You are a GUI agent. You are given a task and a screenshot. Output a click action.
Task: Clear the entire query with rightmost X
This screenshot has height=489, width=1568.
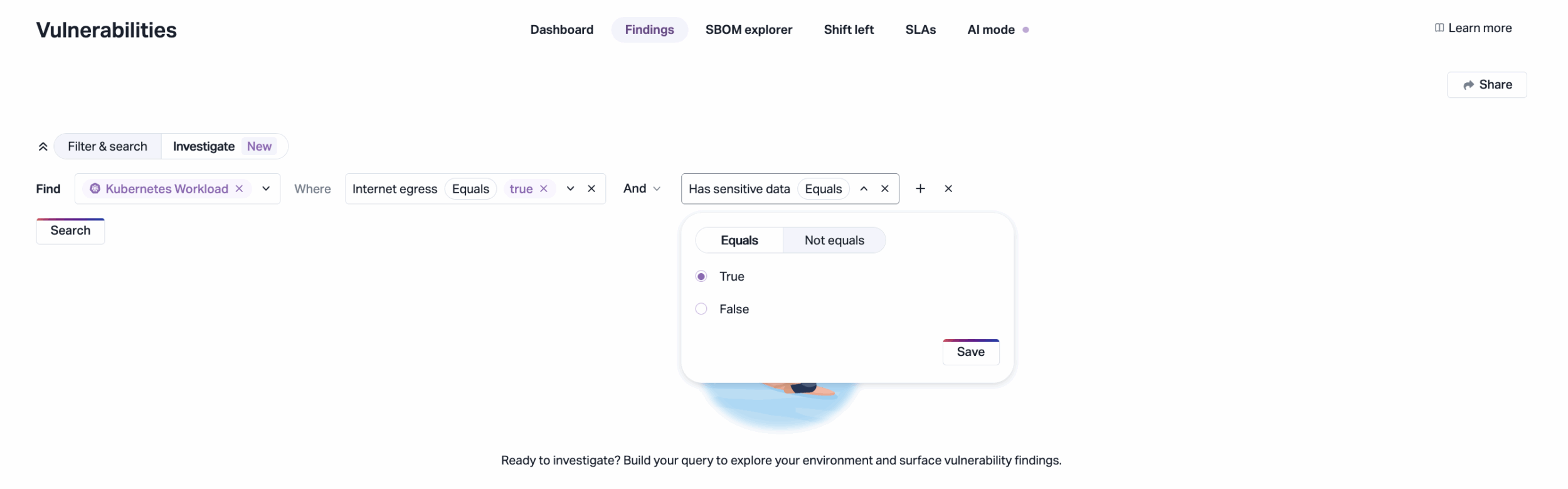pyautogui.click(x=948, y=189)
